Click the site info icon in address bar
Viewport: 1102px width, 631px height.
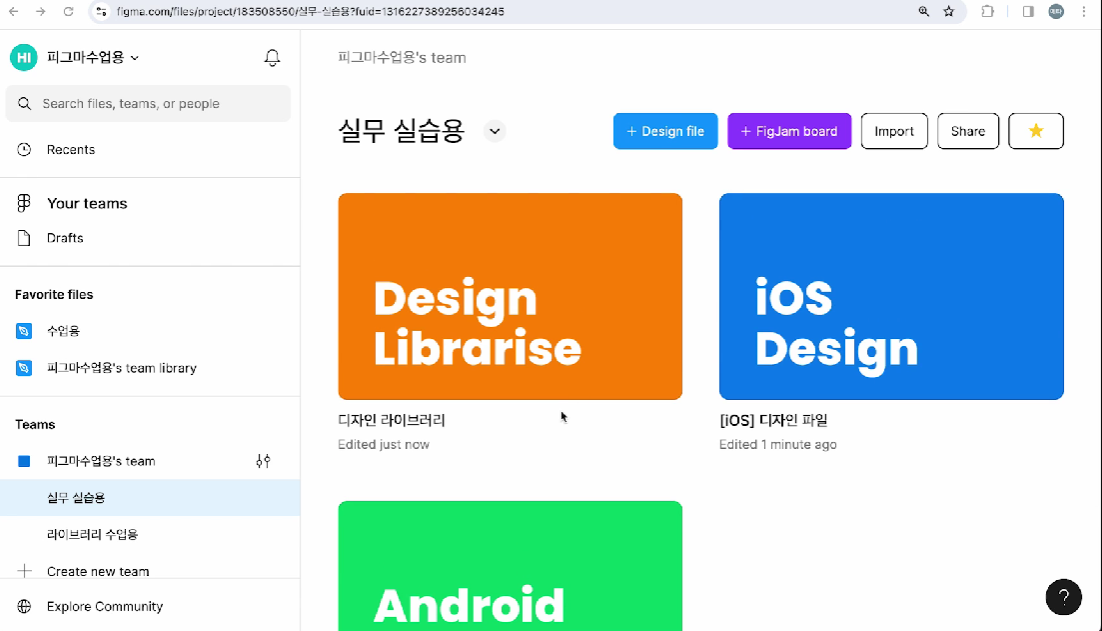(x=101, y=11)
